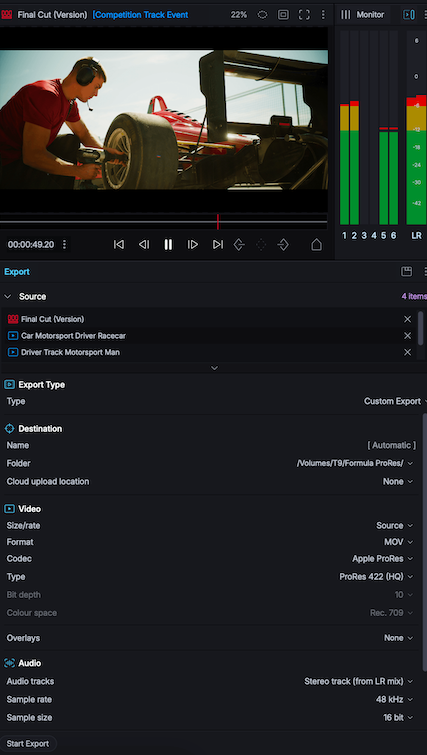
Task: Pause playback in the viewer
Action: click(168, 245)
